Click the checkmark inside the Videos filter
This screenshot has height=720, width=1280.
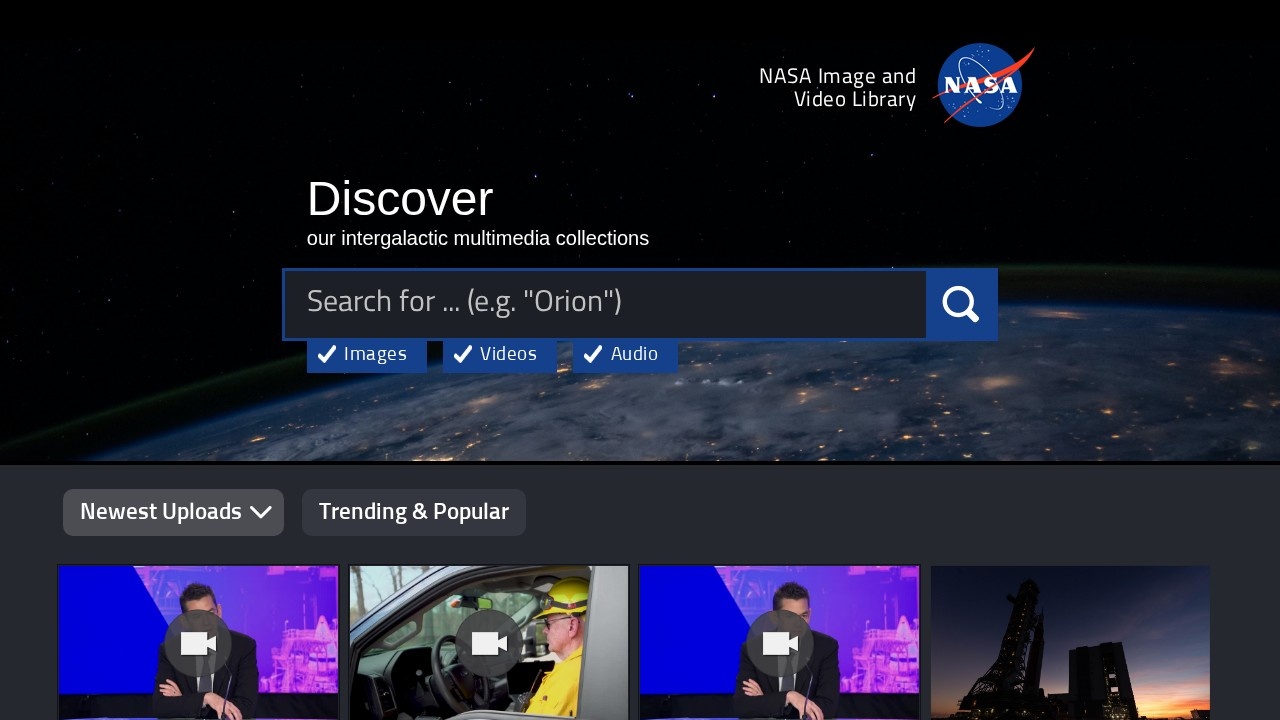point(463,354)
